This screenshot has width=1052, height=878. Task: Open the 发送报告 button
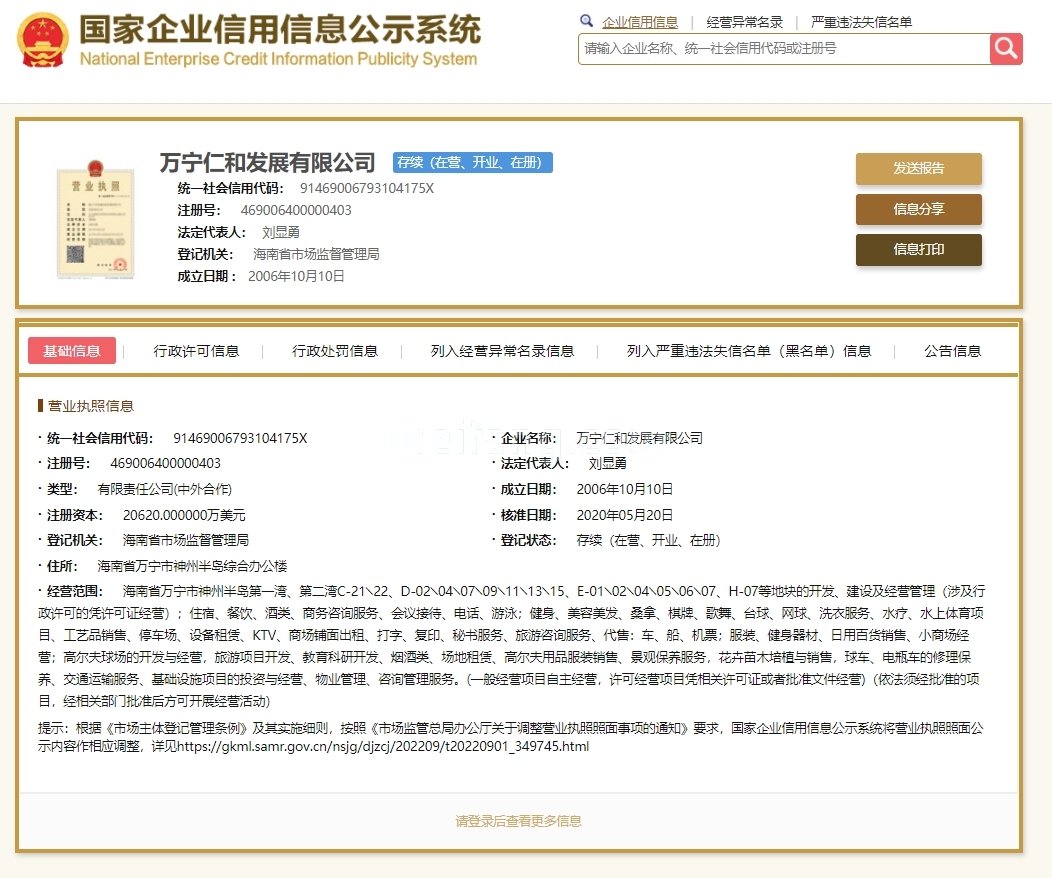(918, 169)
